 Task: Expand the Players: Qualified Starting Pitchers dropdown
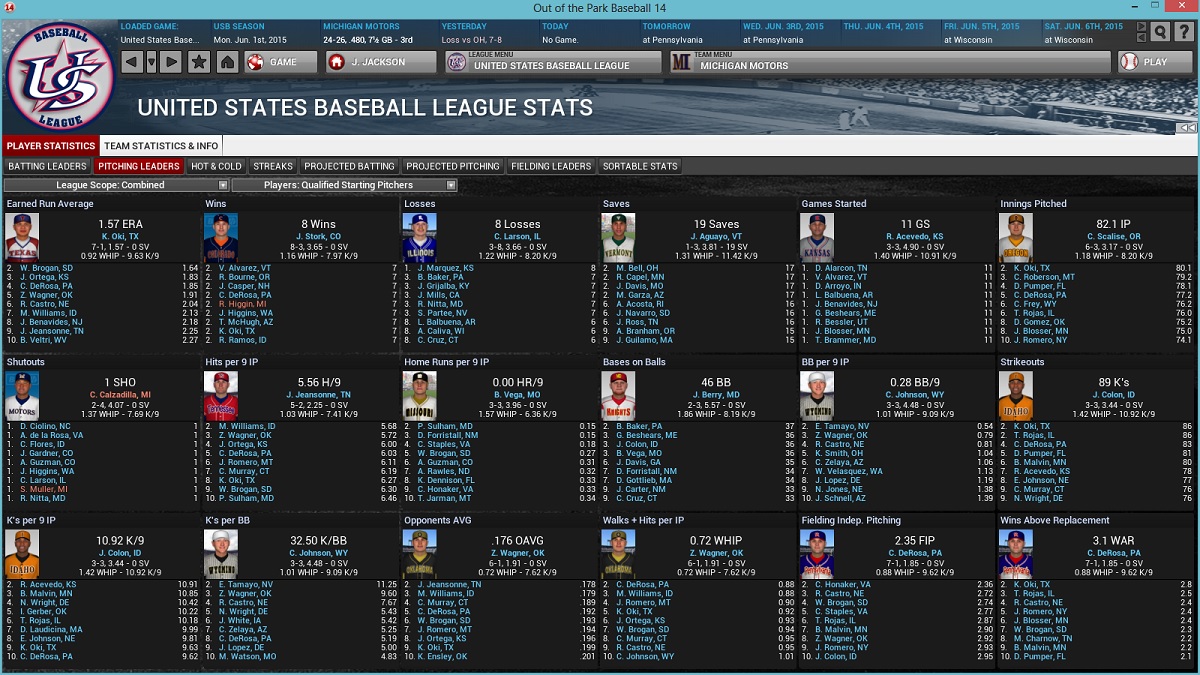tap(345, 185)
